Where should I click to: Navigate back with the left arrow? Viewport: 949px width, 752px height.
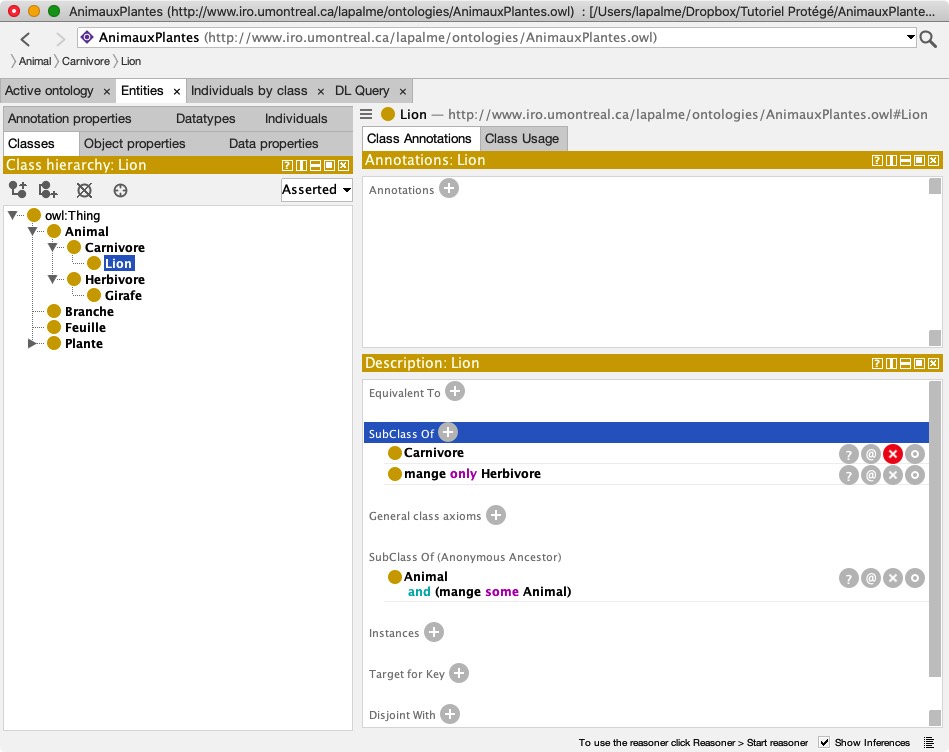pos(26,39)
